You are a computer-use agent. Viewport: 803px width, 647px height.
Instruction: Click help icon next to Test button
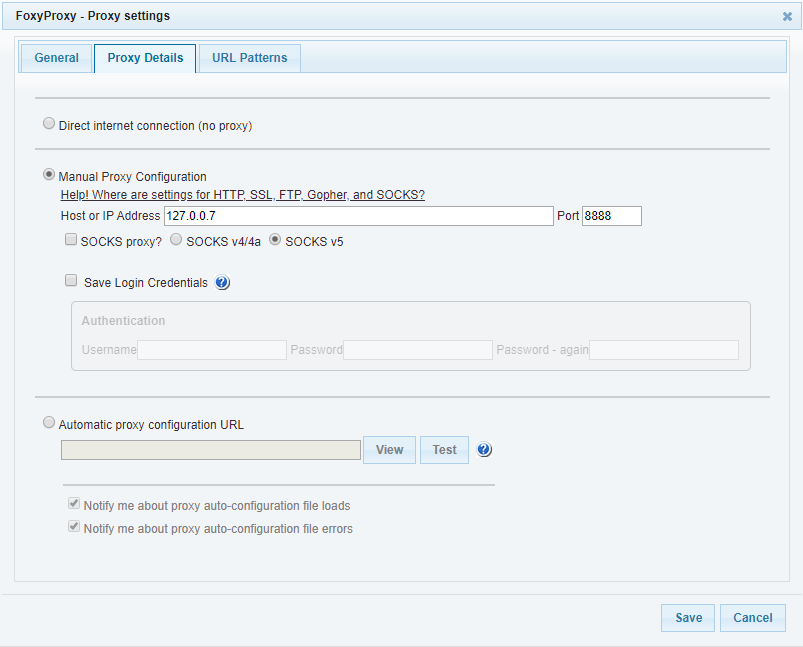[484, 449]
